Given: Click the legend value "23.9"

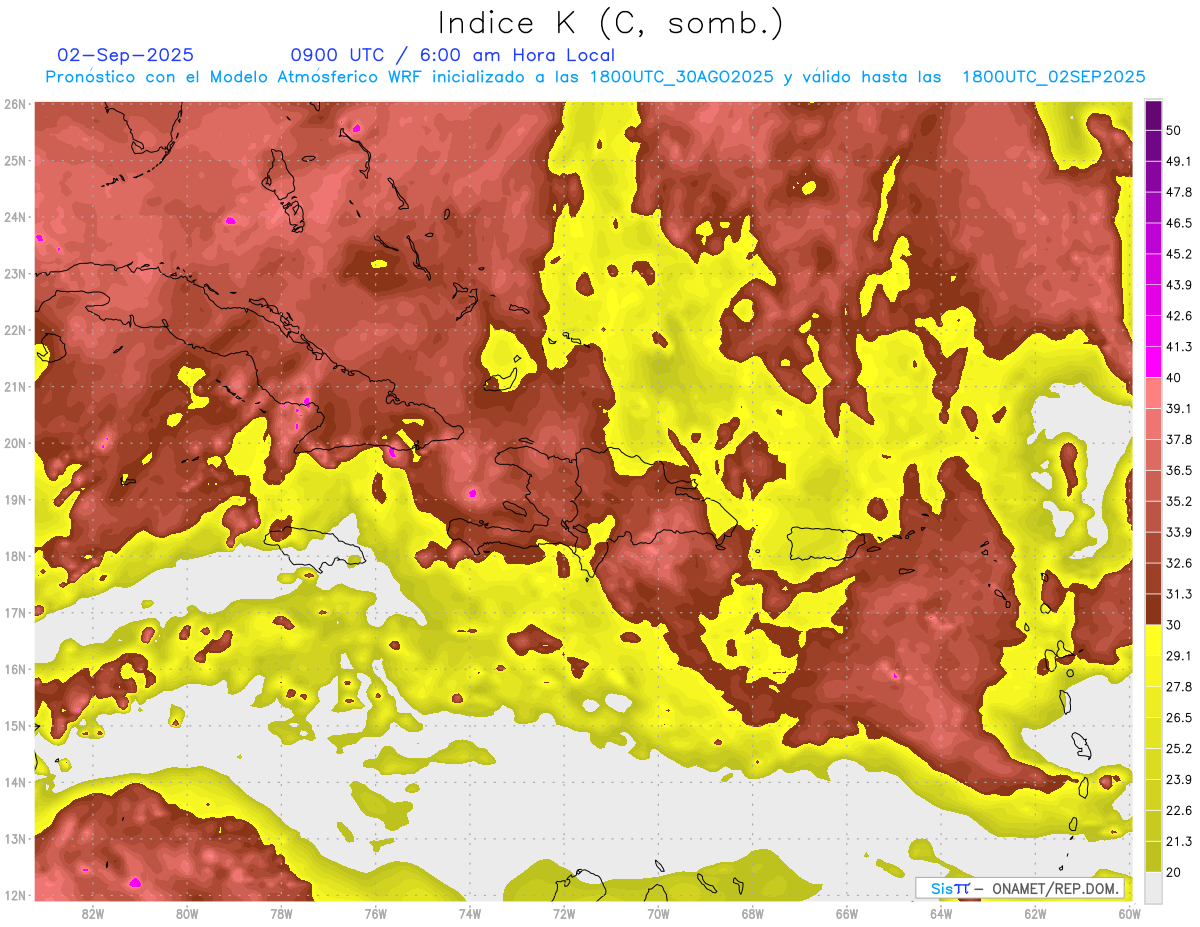Looking at the screenshot, I should click(1179, 779).
